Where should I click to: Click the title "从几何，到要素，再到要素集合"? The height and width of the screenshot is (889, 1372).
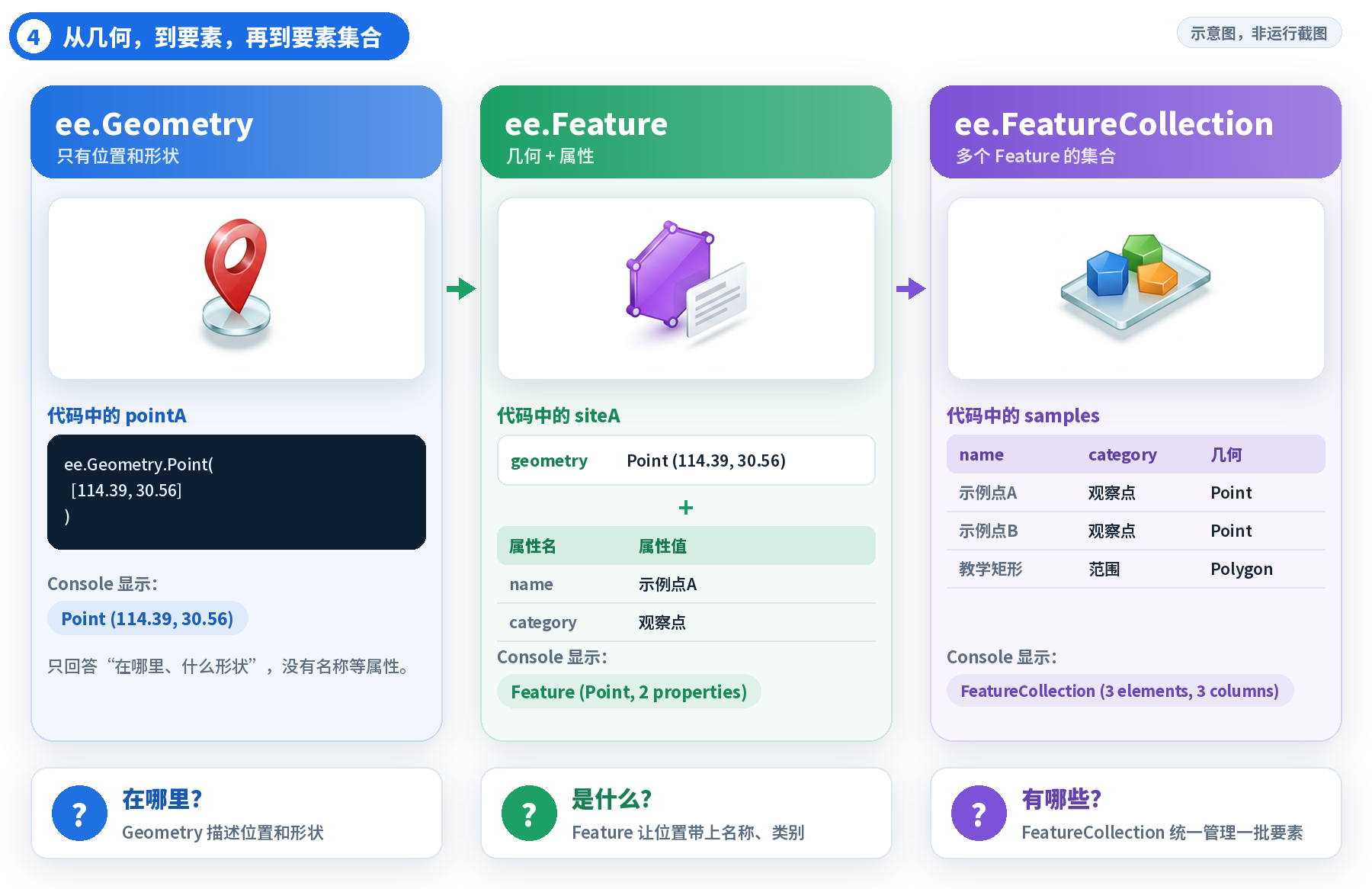pos(222,37)
